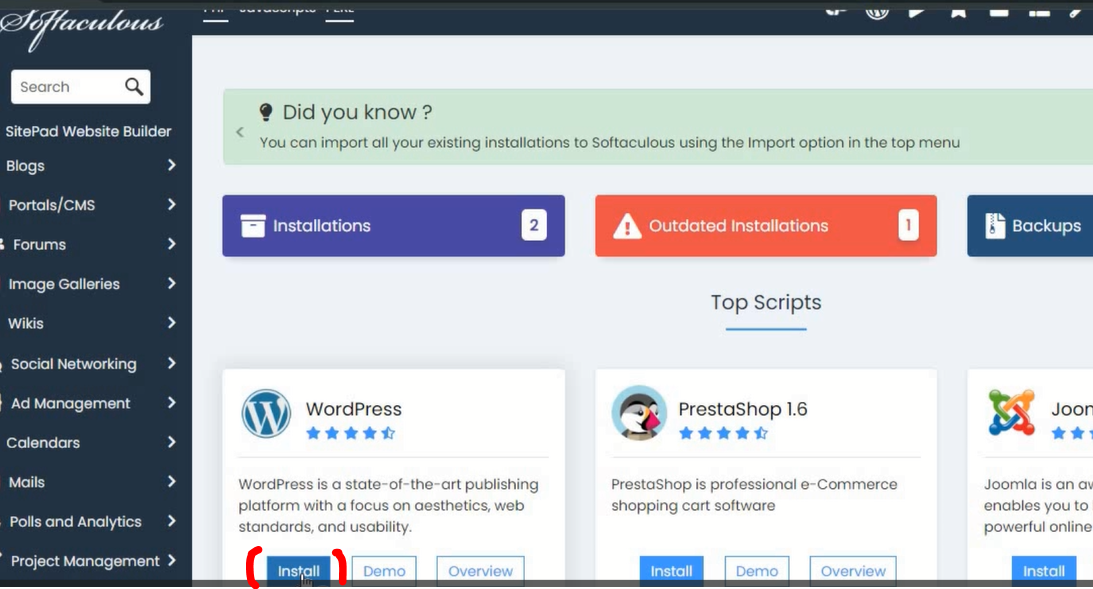
Task: Click the Joomla logo
Action: click(x=1011, y=413)
